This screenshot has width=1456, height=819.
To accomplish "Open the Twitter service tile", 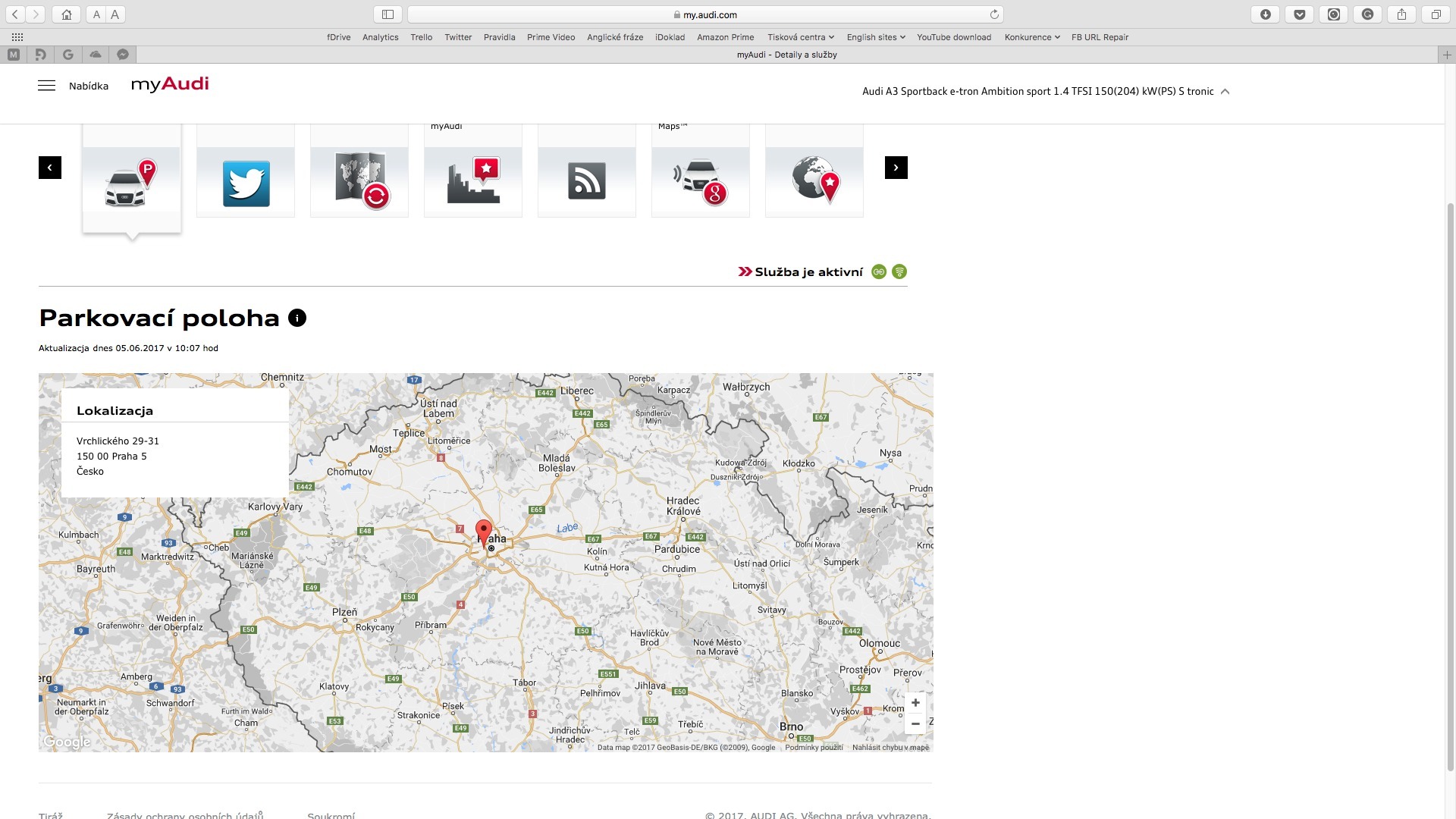I will (246, 183).
